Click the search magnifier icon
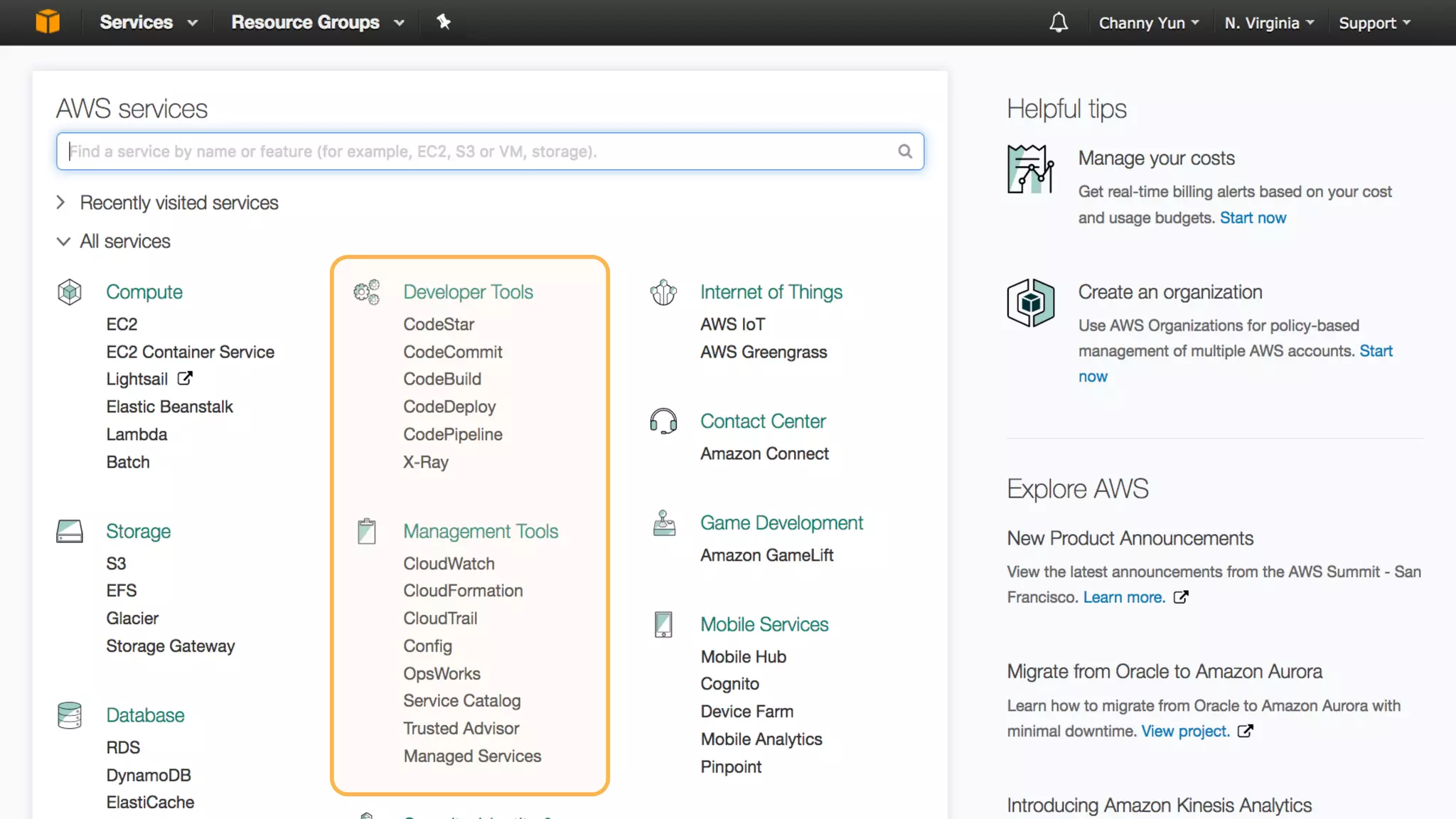Image resolution: width=1456 pixels, height=819 pixels. click(x=904, y=151)
